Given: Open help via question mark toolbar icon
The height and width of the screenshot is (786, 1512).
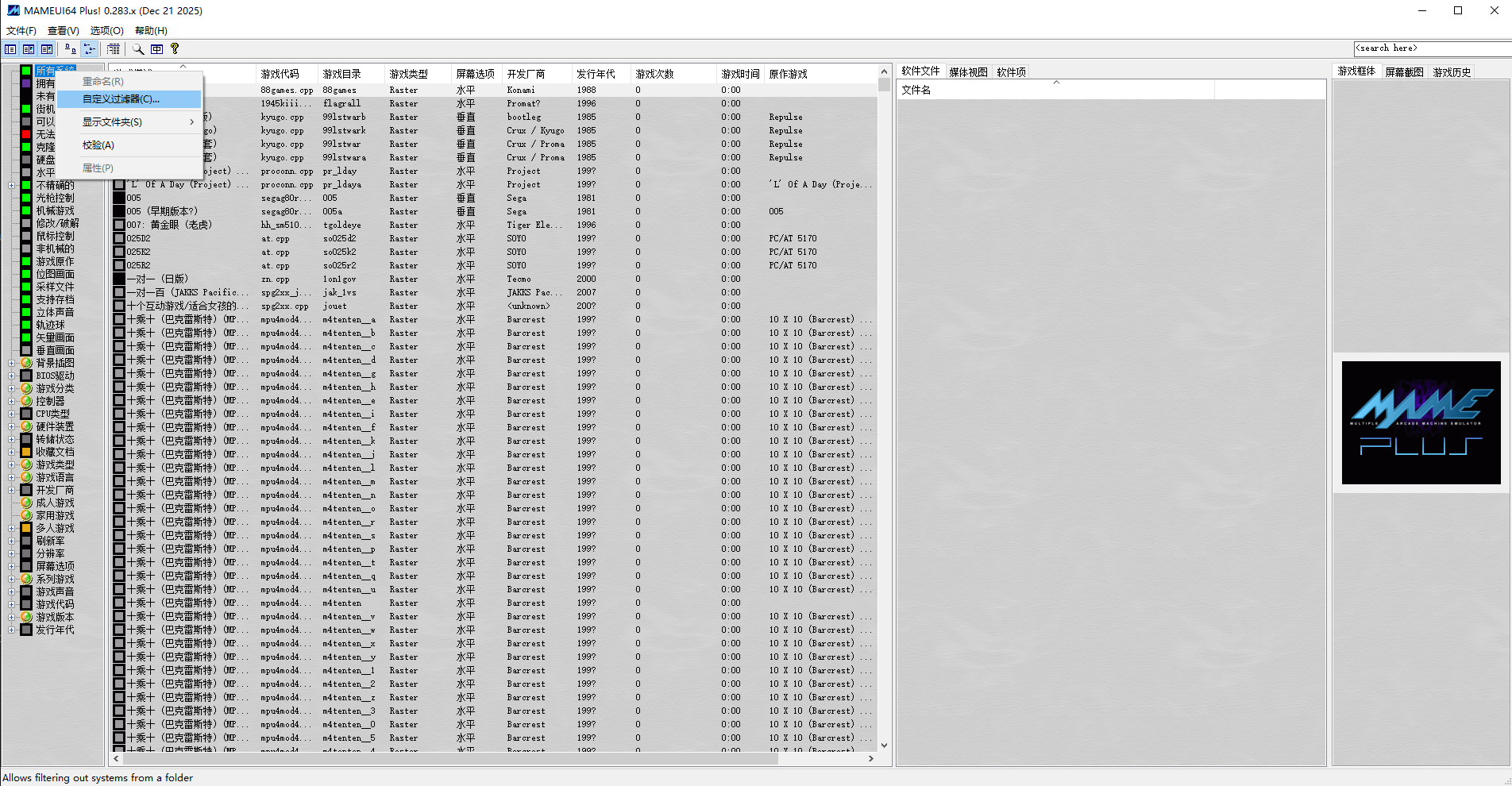Looking at the screenshot, I should [174, 48].
